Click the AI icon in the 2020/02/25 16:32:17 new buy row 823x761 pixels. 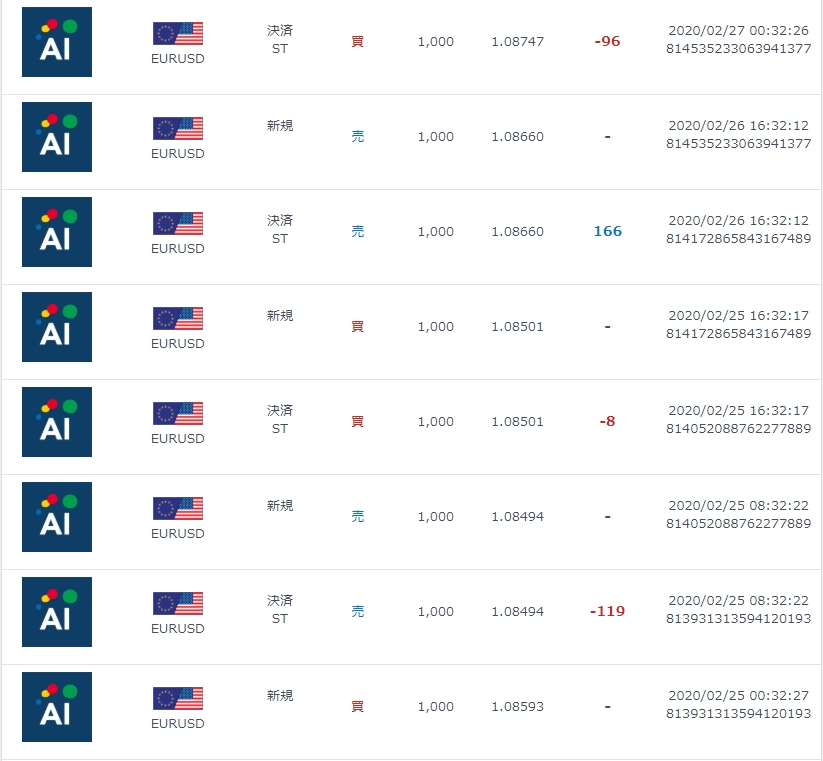point(57,327)
